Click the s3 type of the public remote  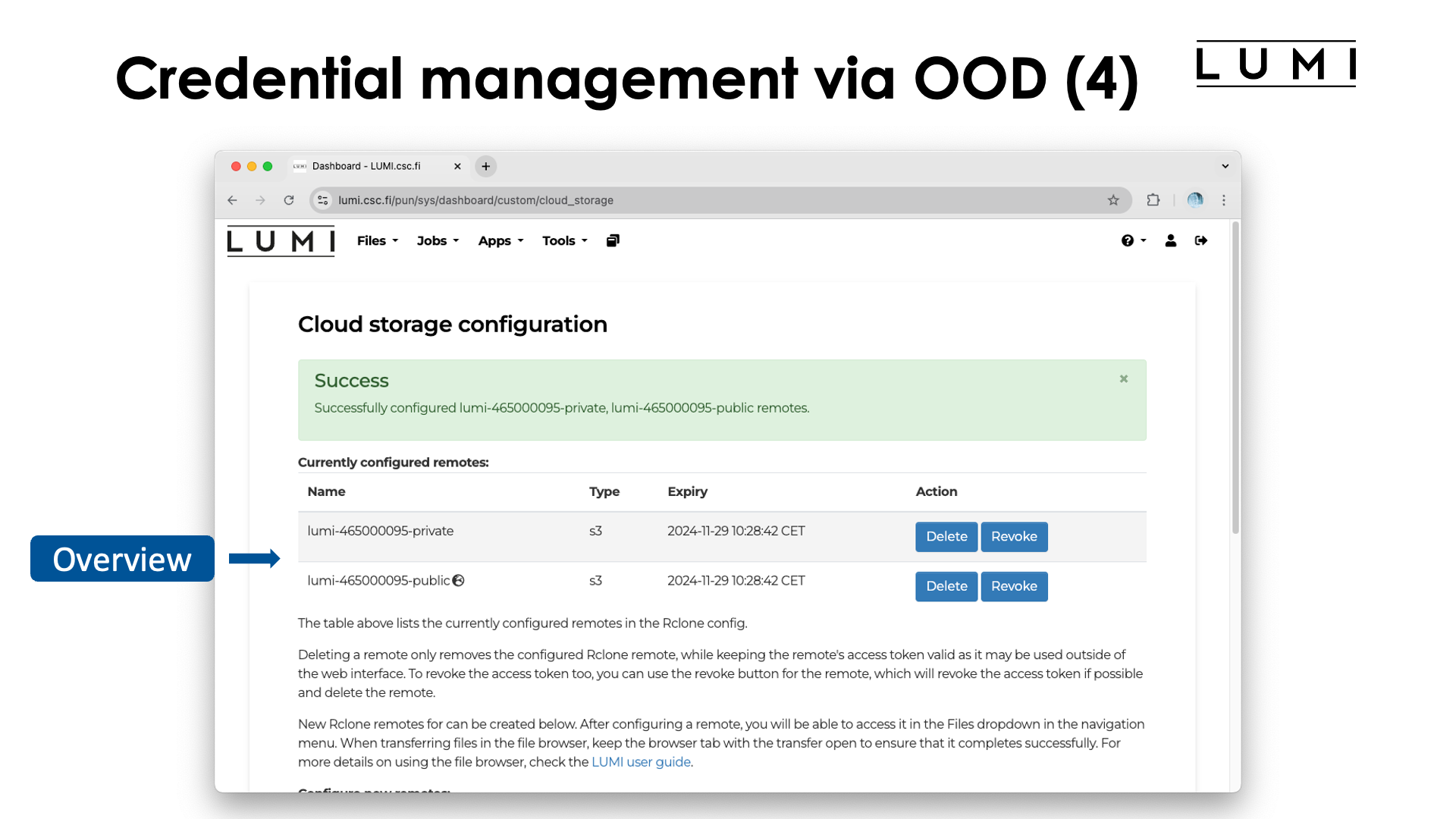pos(595,581)
